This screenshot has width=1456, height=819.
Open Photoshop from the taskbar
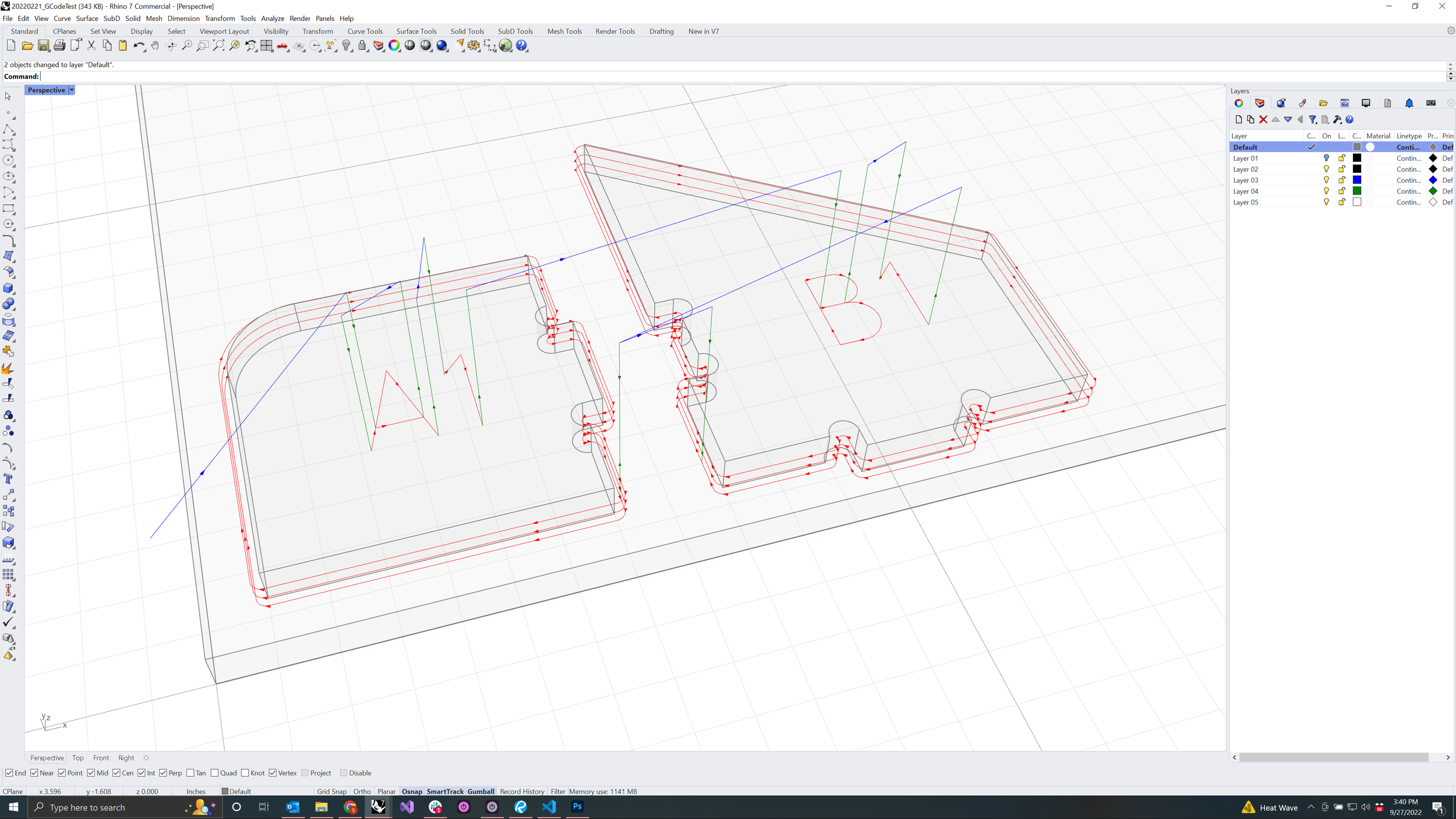(x=577, y=807)
